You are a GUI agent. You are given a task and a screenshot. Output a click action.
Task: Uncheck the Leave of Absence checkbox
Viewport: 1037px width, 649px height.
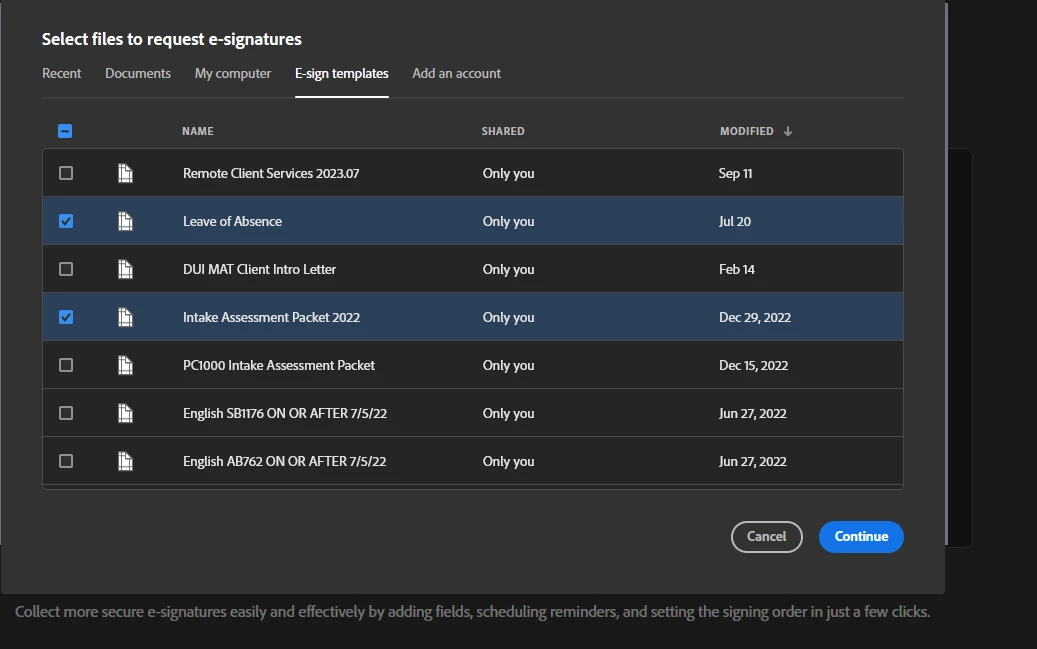click(x=66, y=221)
